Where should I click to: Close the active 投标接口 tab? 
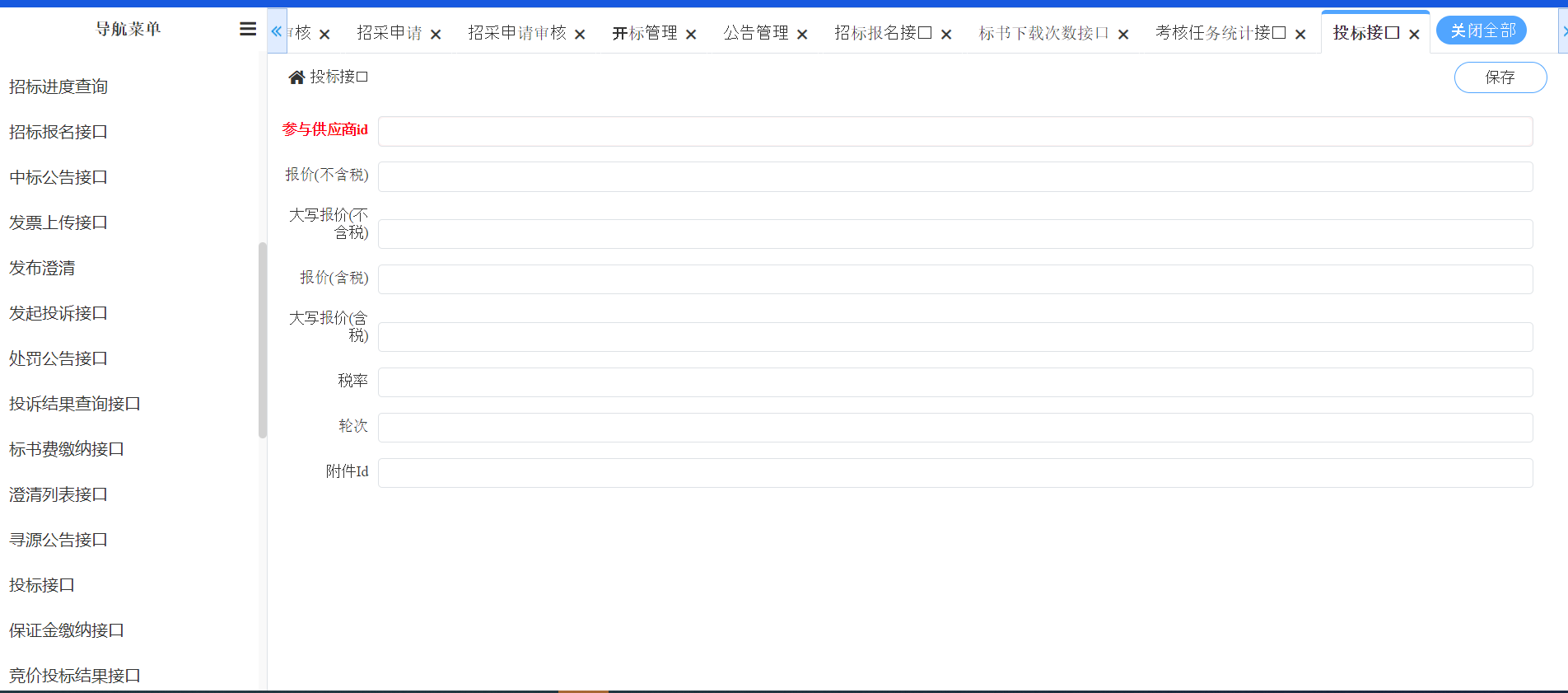[x=1414, y=35]
